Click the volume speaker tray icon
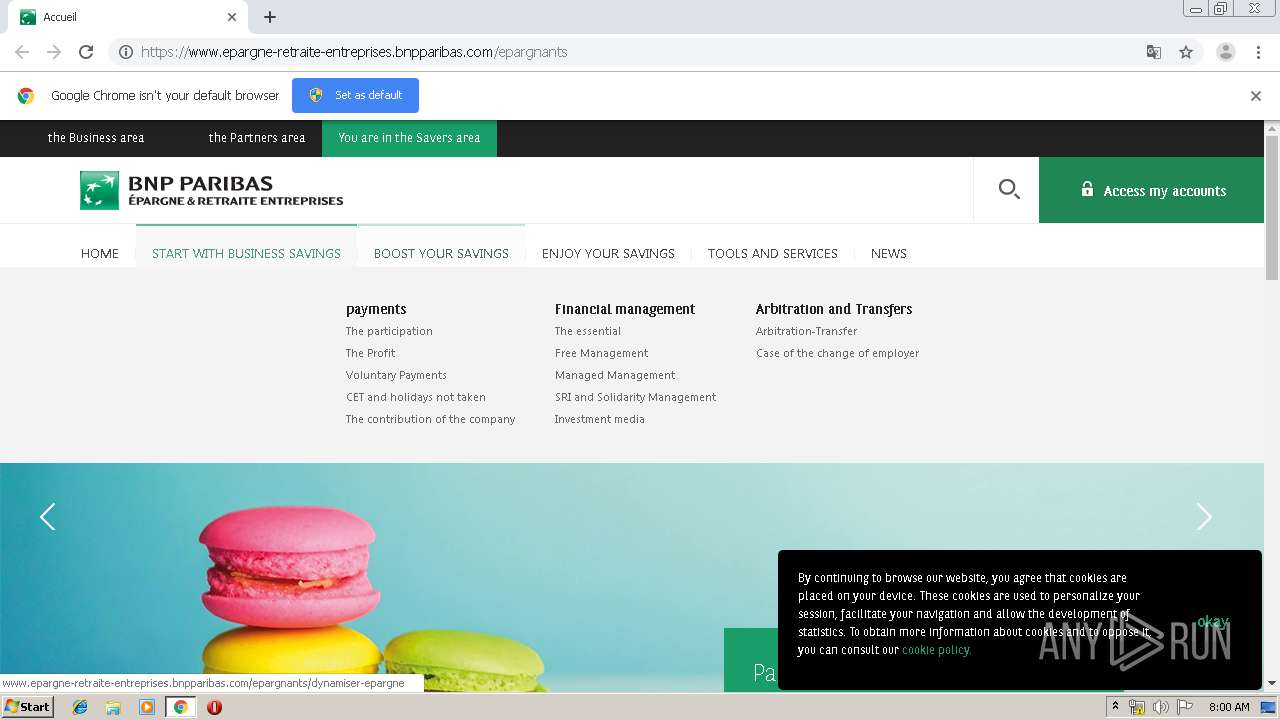Screen dimensions: 1280x720 point(1161,707)
